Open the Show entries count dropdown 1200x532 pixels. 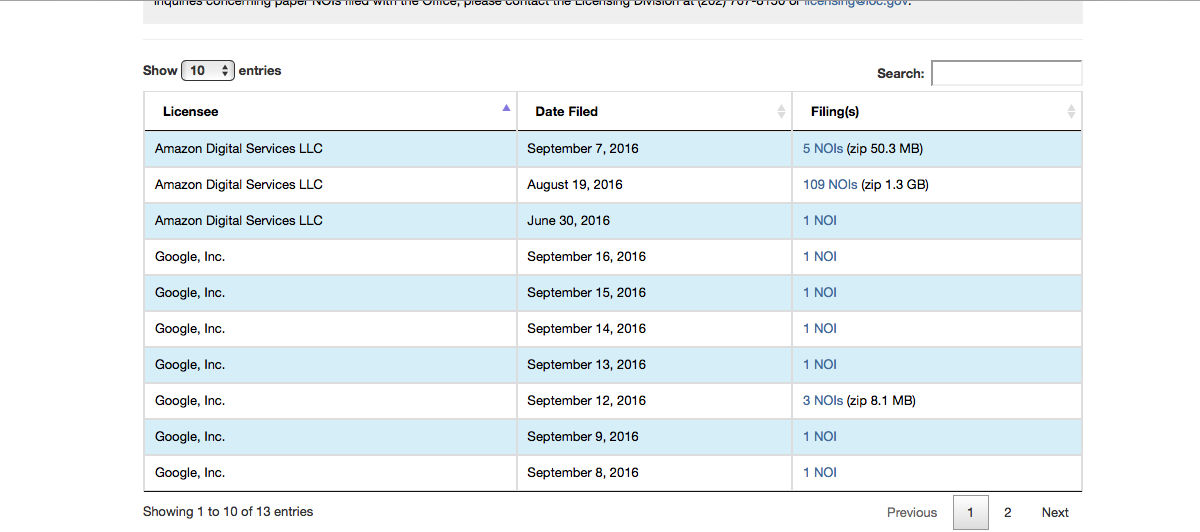[x=208, y=71]
